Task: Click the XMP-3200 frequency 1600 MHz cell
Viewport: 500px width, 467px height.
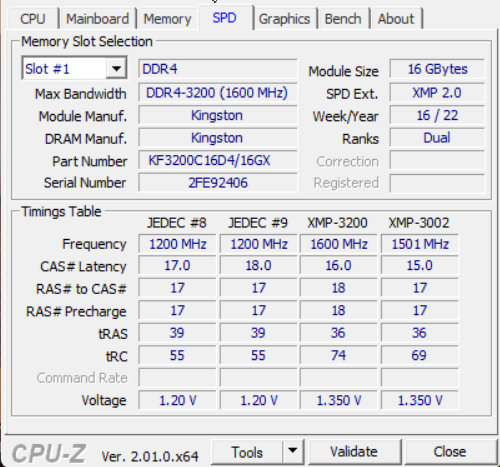Action: 338,244
